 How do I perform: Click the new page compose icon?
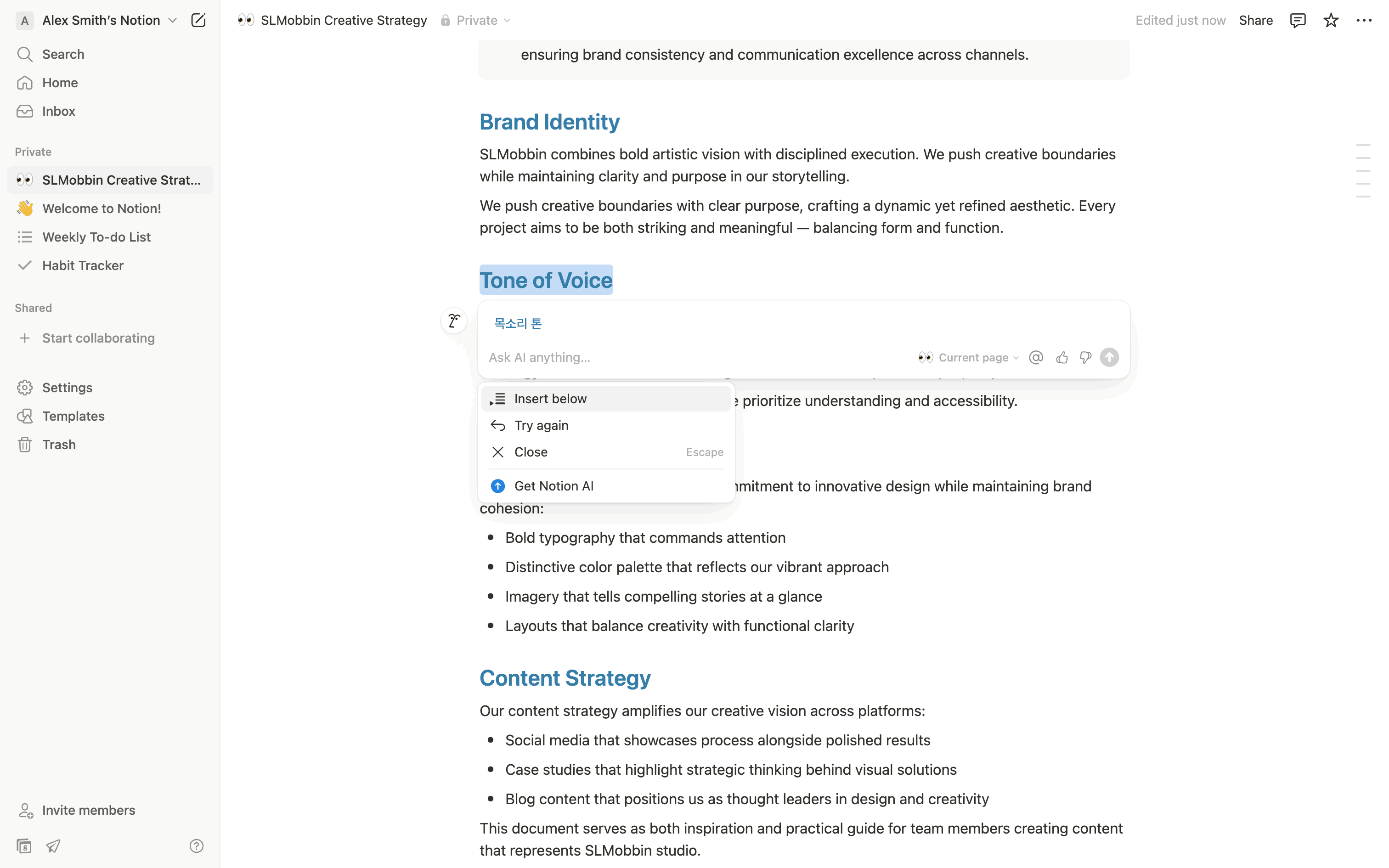pos(198,21)
